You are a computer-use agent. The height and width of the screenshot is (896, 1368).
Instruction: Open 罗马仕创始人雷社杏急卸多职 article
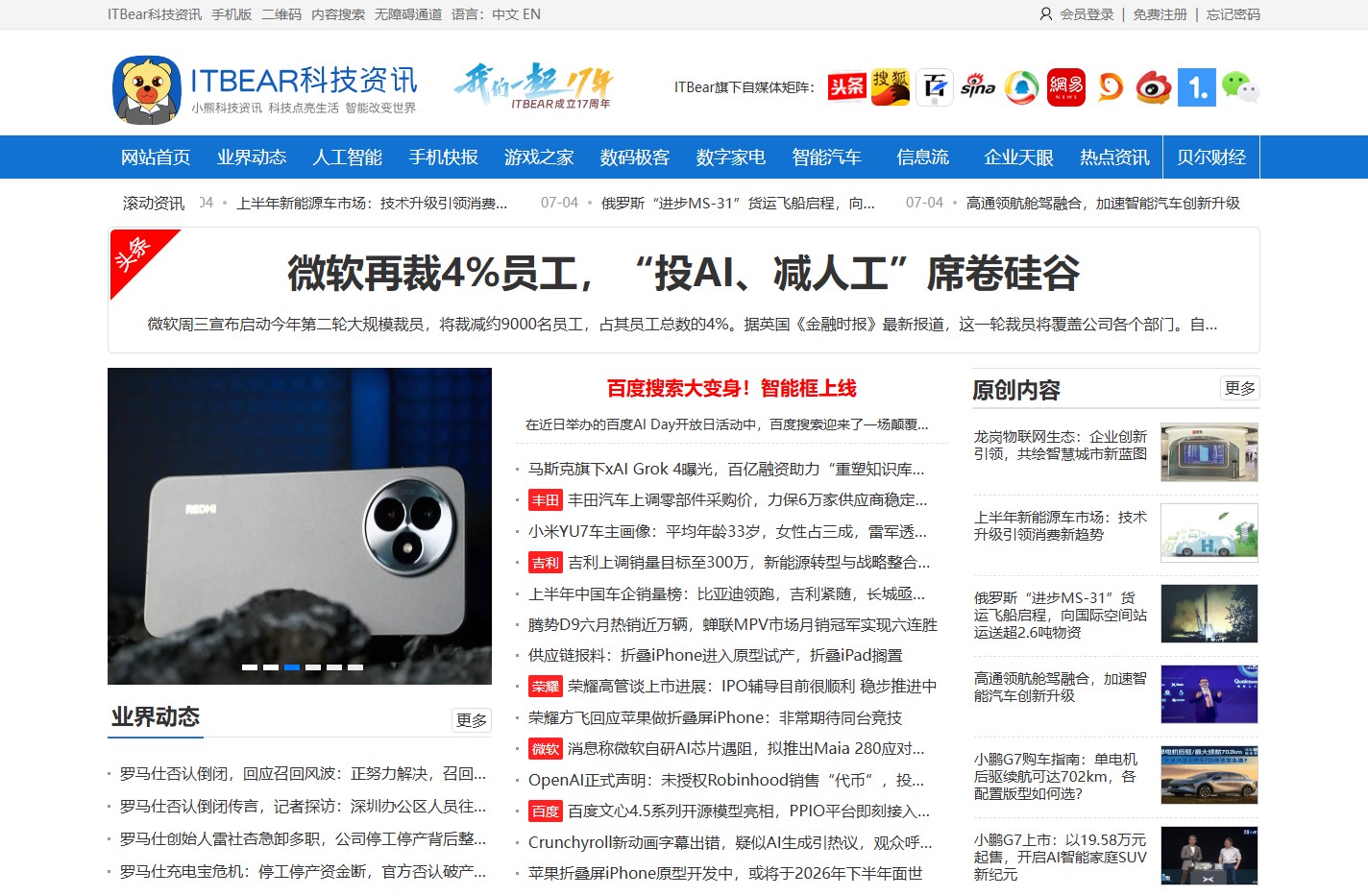303,838
